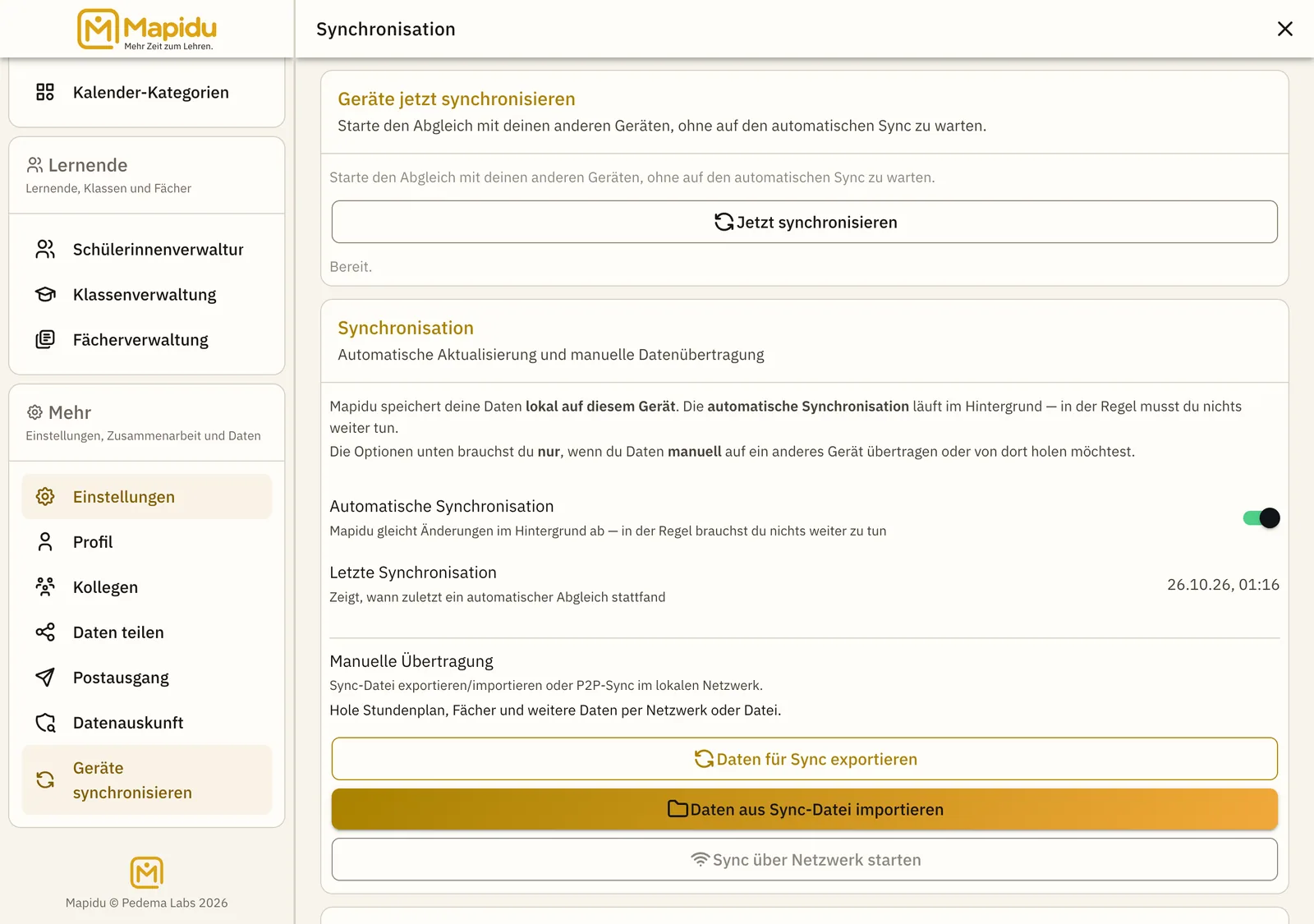
Task: Open the Einstellungen menu item
Action: click(147, 496)
